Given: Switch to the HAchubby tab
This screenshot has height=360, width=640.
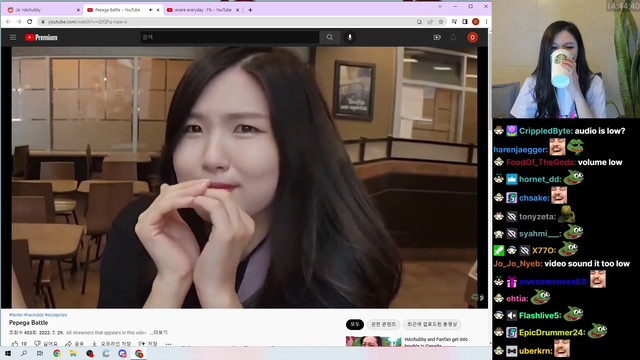Looking at the screenshot, I should click(42, 10).
